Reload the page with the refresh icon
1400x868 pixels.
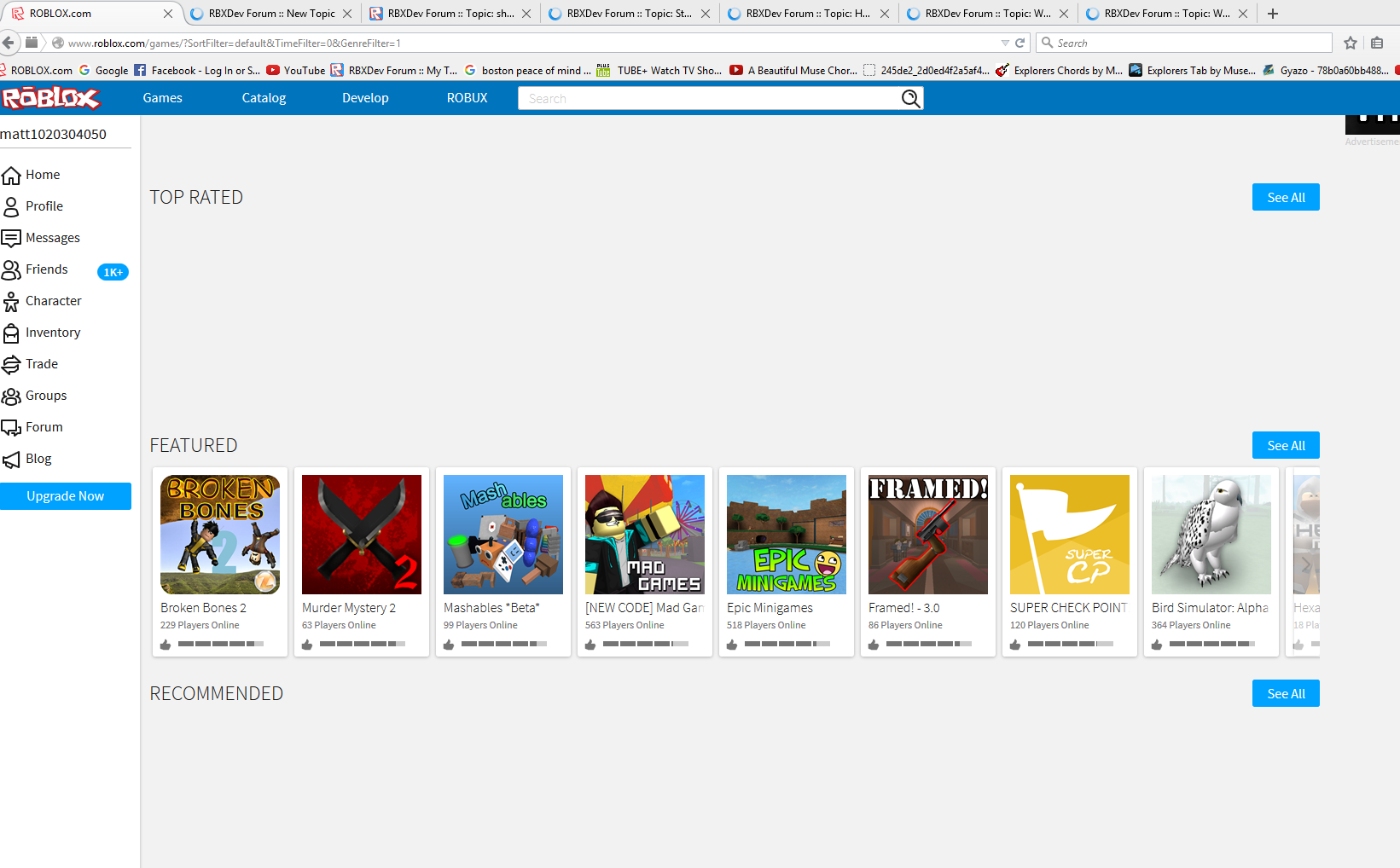click(x=1020, y=43)
